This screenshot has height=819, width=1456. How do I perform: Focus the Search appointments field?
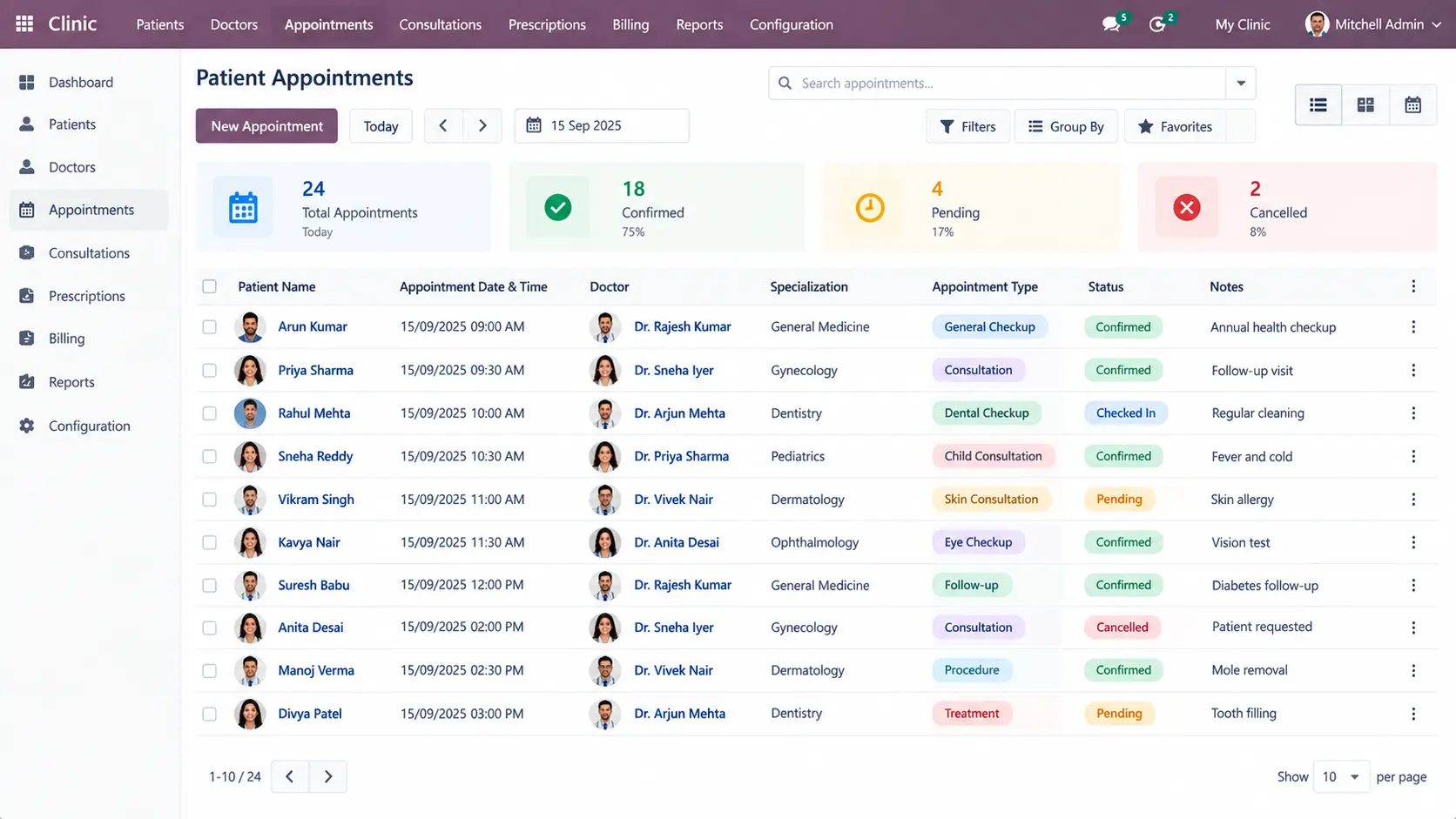(997, 84)
